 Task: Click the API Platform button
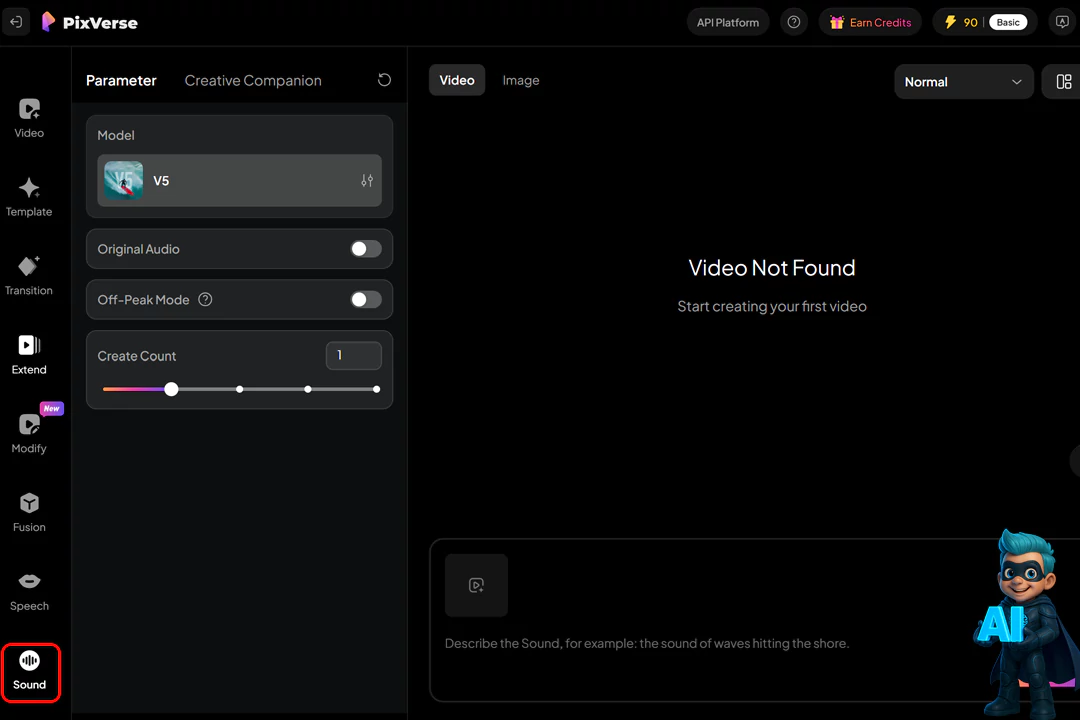click(728, 22)
